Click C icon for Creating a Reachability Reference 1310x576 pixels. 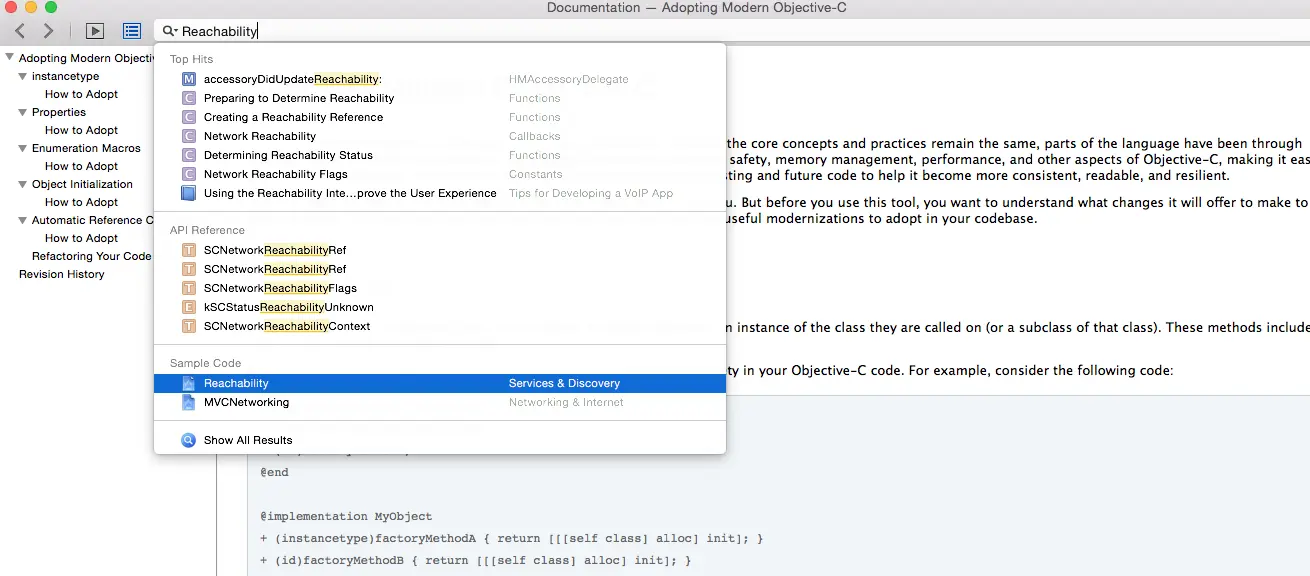pyautogui.click(x=189, y=117)
